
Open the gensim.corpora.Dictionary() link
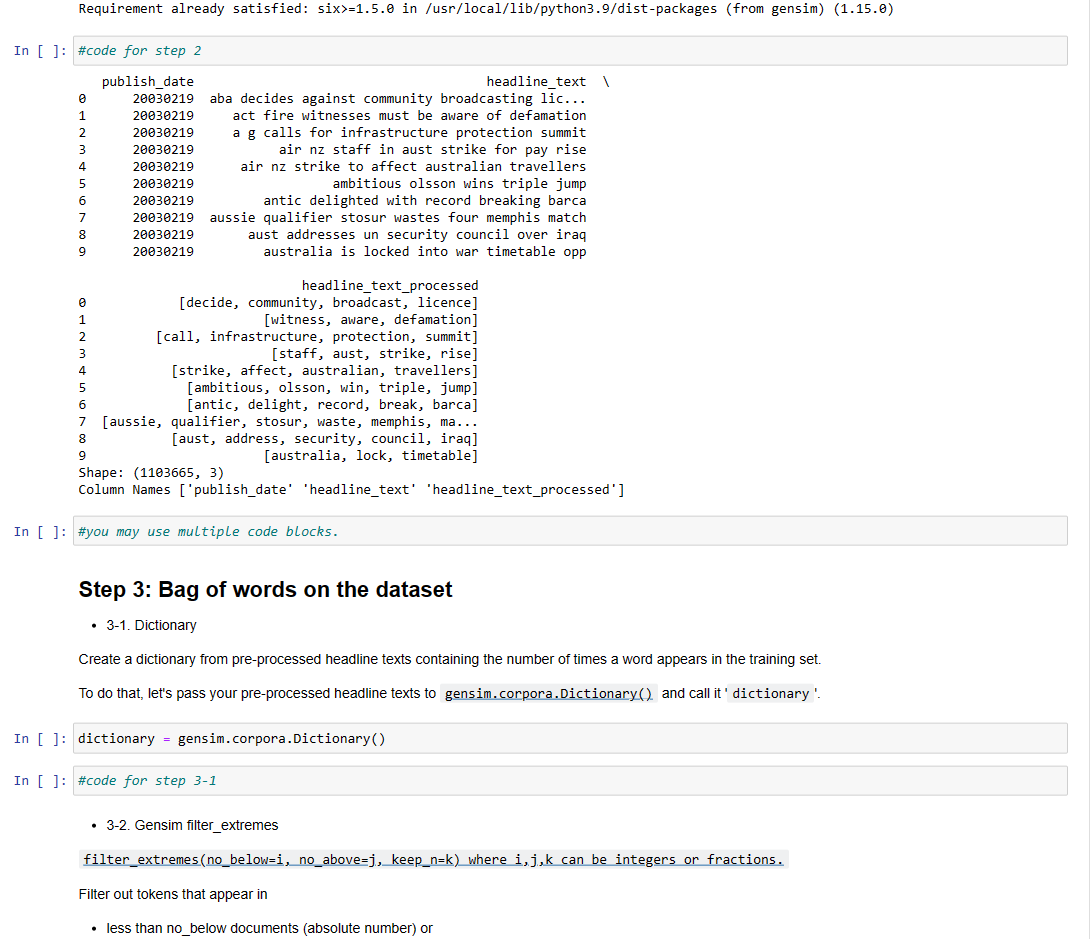(x=548, y=694)
